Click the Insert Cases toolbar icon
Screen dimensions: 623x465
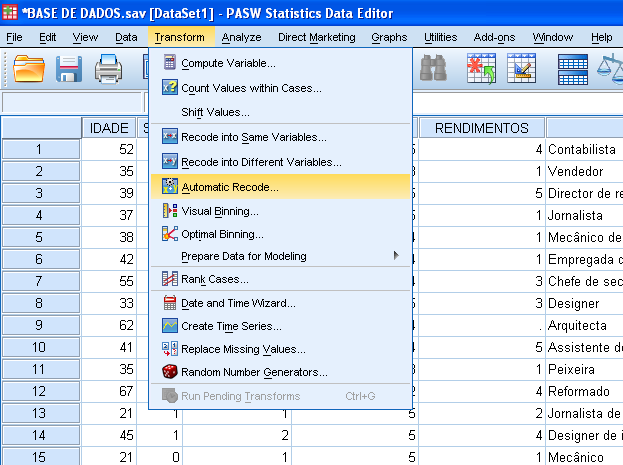tap(481, 68)
